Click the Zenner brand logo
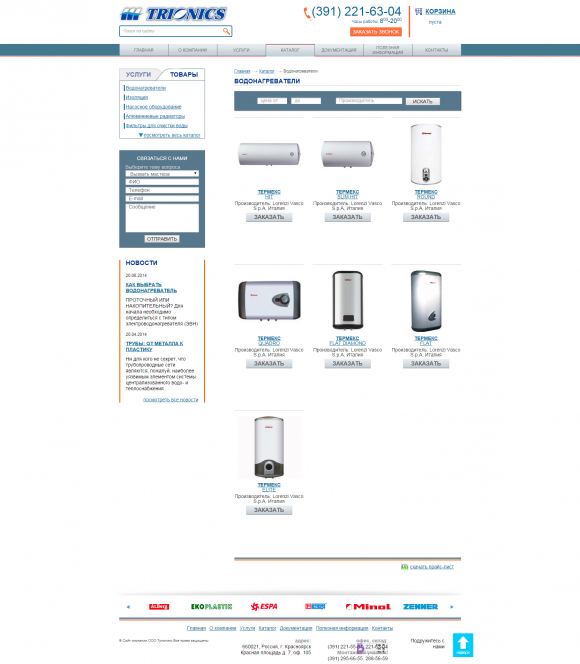This screenshot has width=580, height=664. [420, 607]
